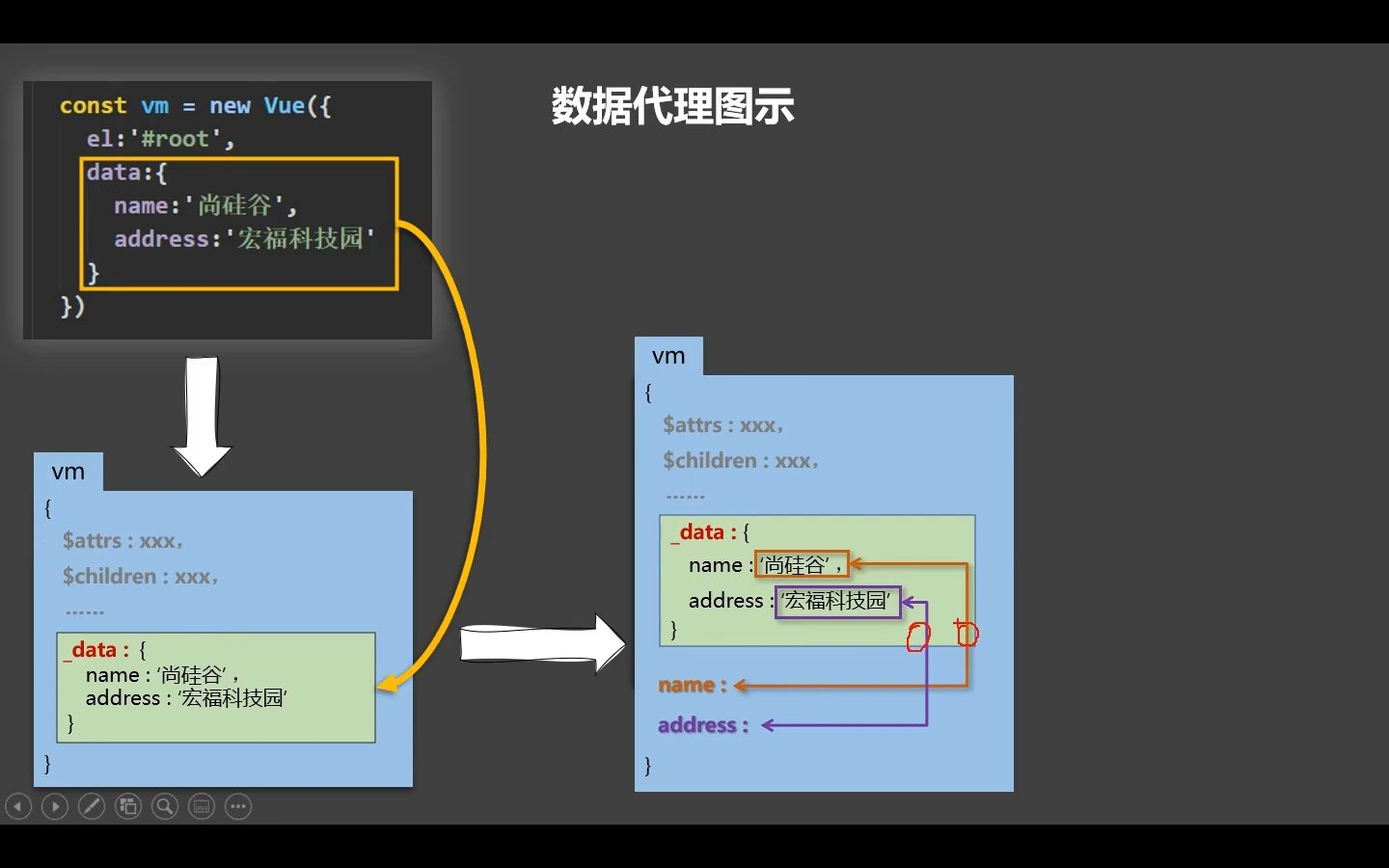Click the purple 'address :' property
This screenshot has height=868, width=1389.
703,725
